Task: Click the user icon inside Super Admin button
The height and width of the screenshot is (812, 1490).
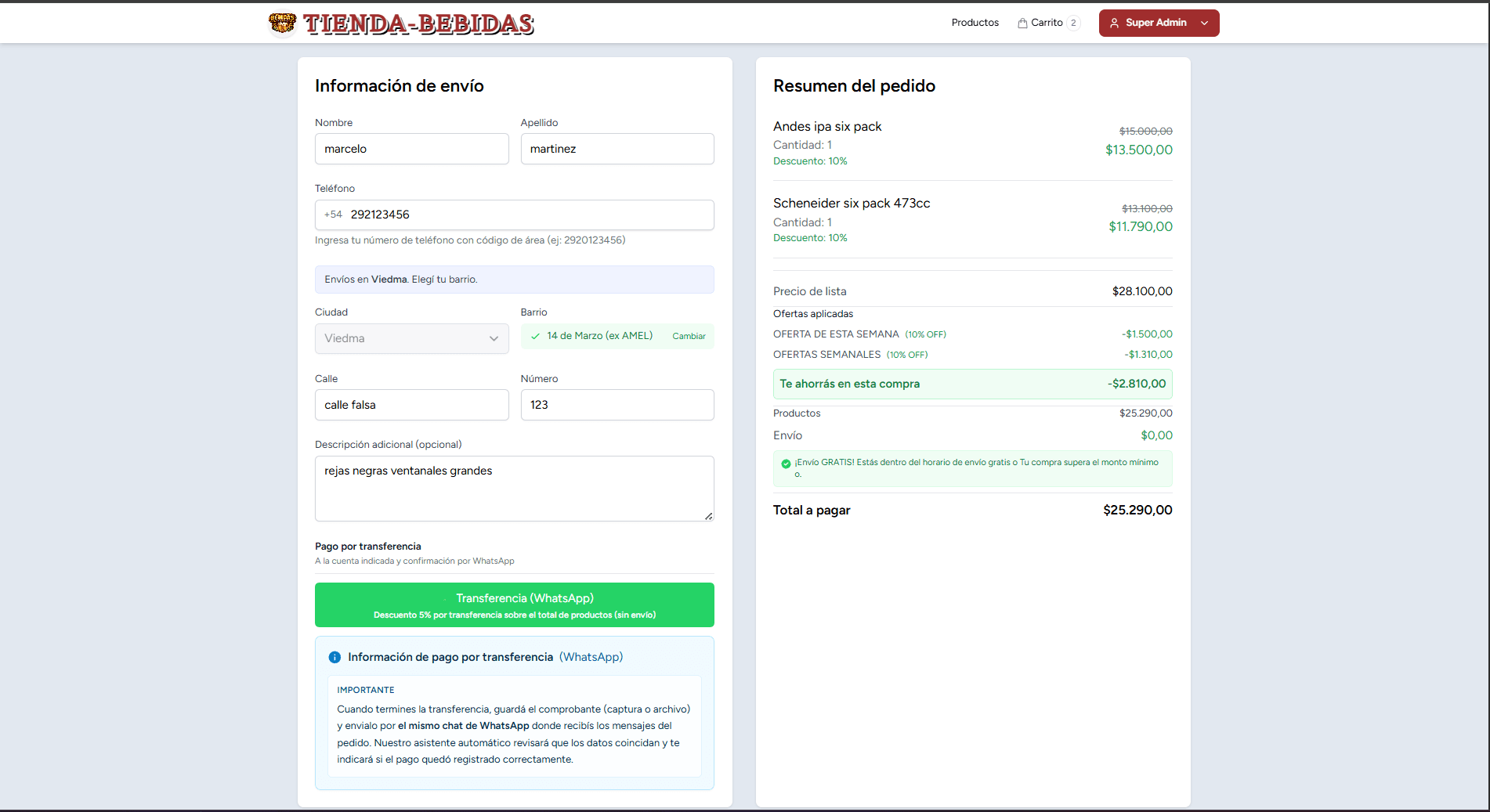Action: tap(1116, 23)
